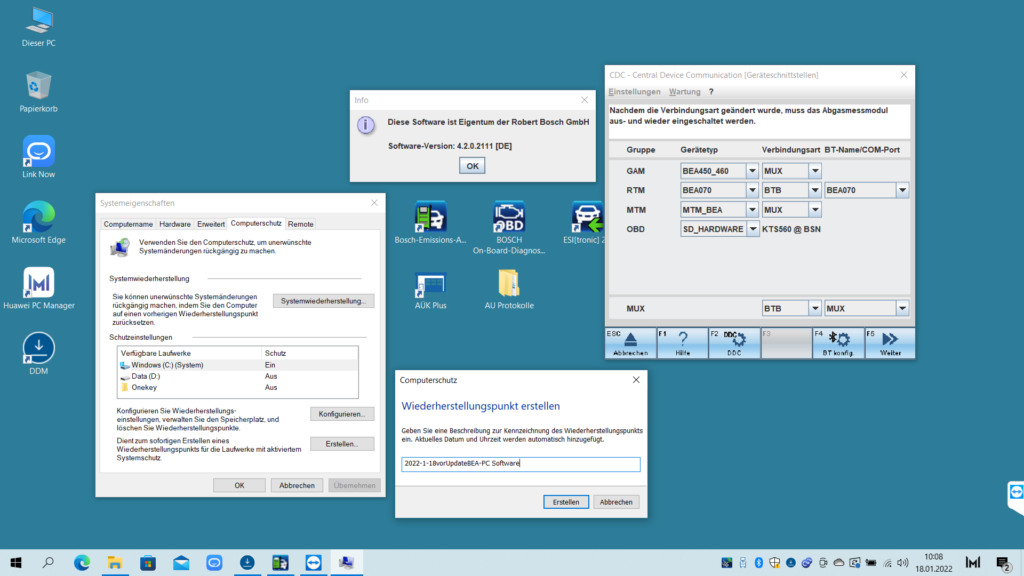The height and width of the screenshot is (576, 1024).
Task: Expand the RTM BT-Name BEA070 dropdown
Action: (902, 190)
